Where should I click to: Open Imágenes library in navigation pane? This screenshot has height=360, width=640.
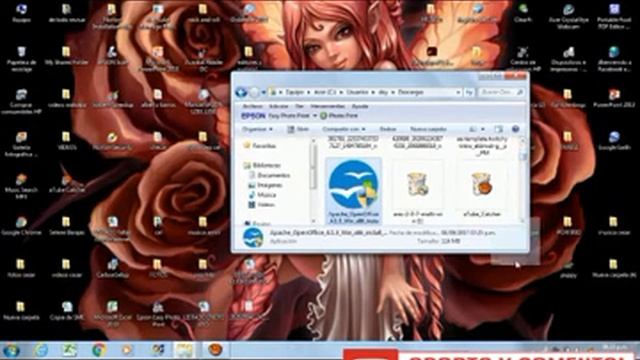(x=265, y=185)
